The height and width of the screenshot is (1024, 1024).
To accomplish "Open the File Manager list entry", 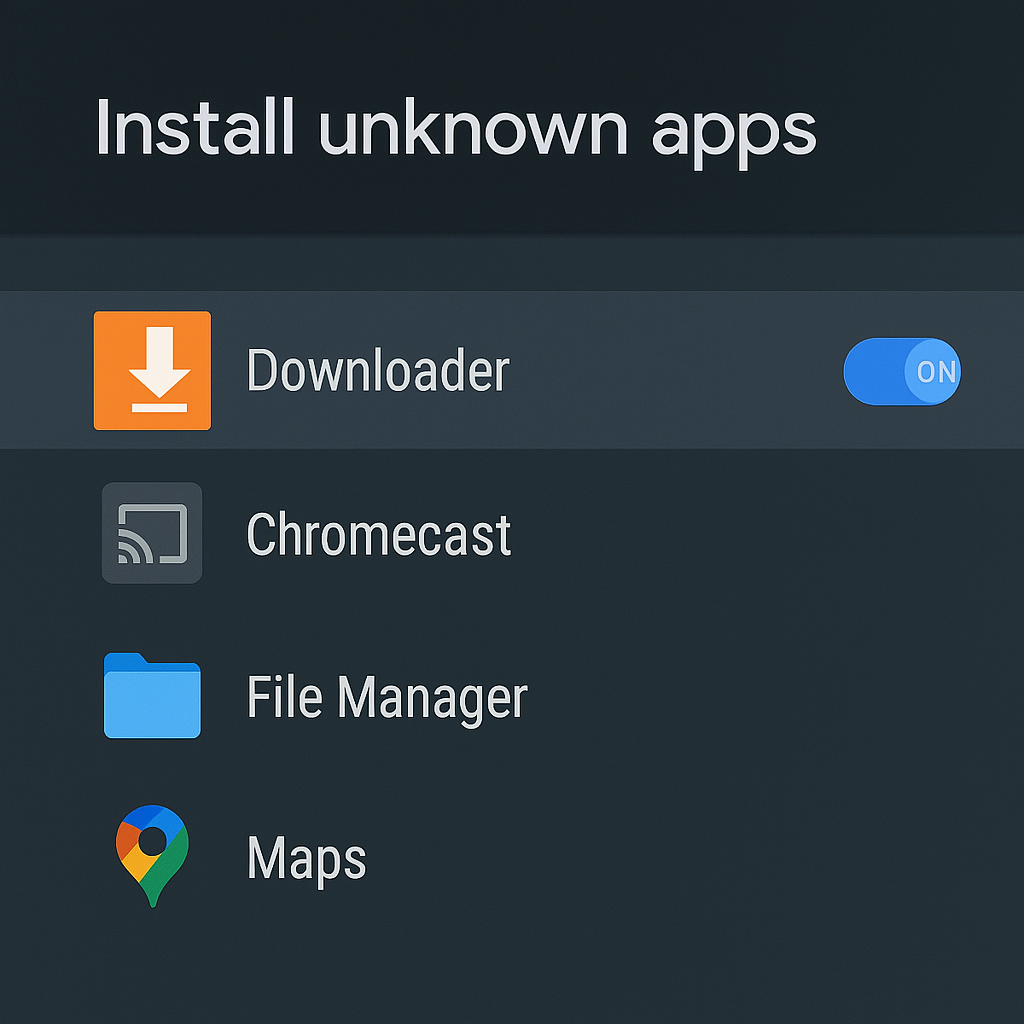I will click(x=386, y=697).
